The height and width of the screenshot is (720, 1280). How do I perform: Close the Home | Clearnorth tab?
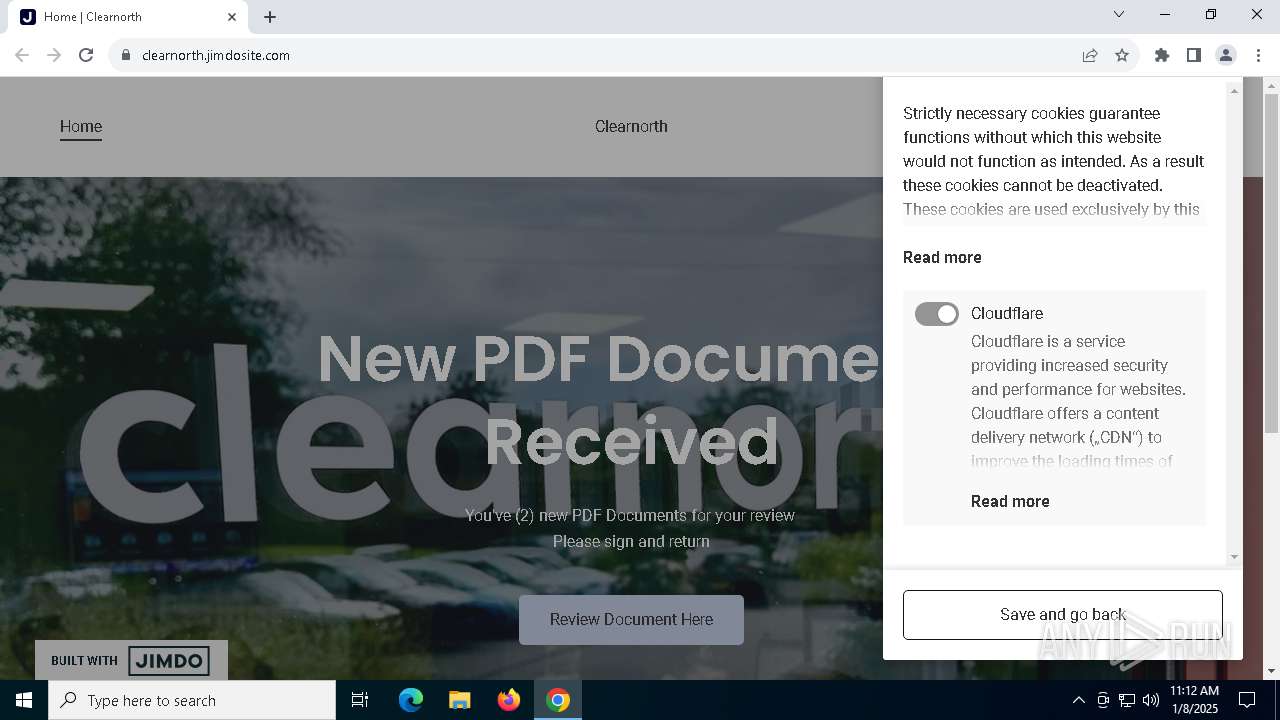[x=232, y=17]
